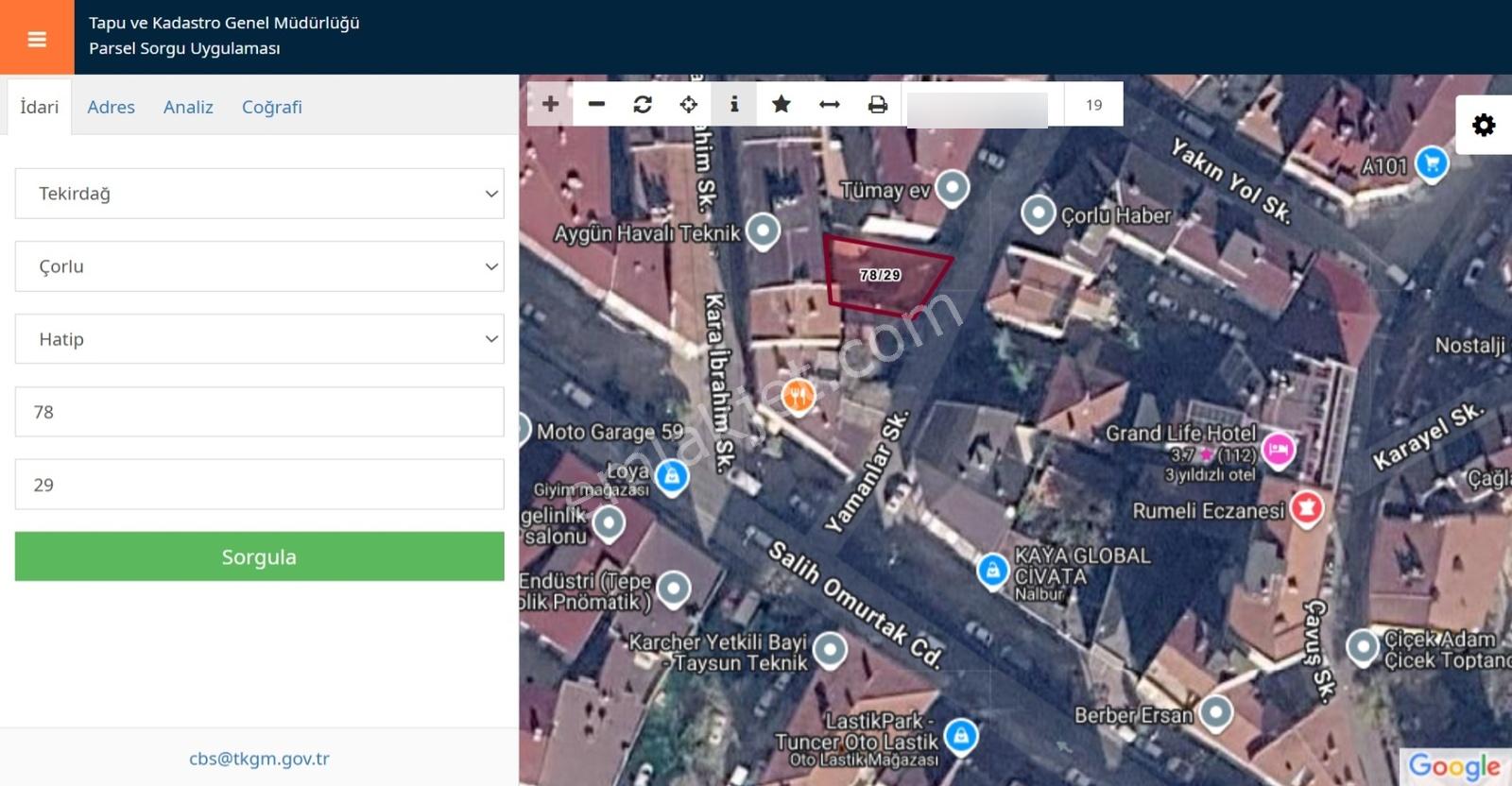This screenshot has height=786, width=1512.
Task: Focus the block number field containing 78
Action: pyautogui.click(x=259, y=412)
